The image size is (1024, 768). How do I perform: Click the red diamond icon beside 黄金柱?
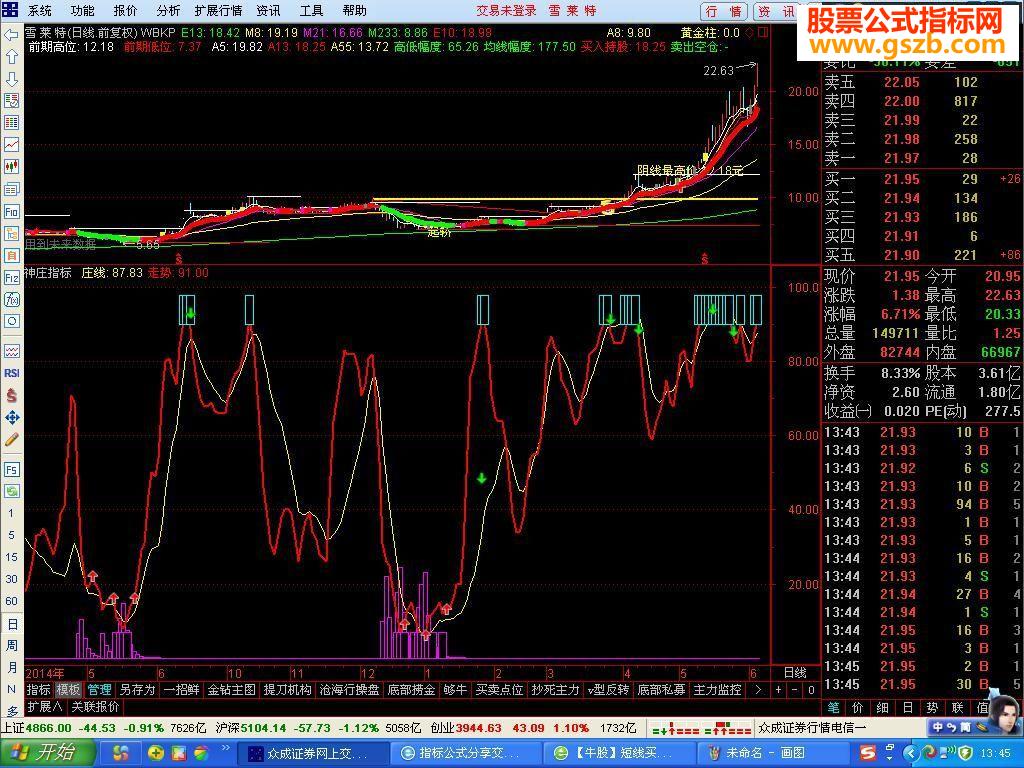click(x=750, y=32)
